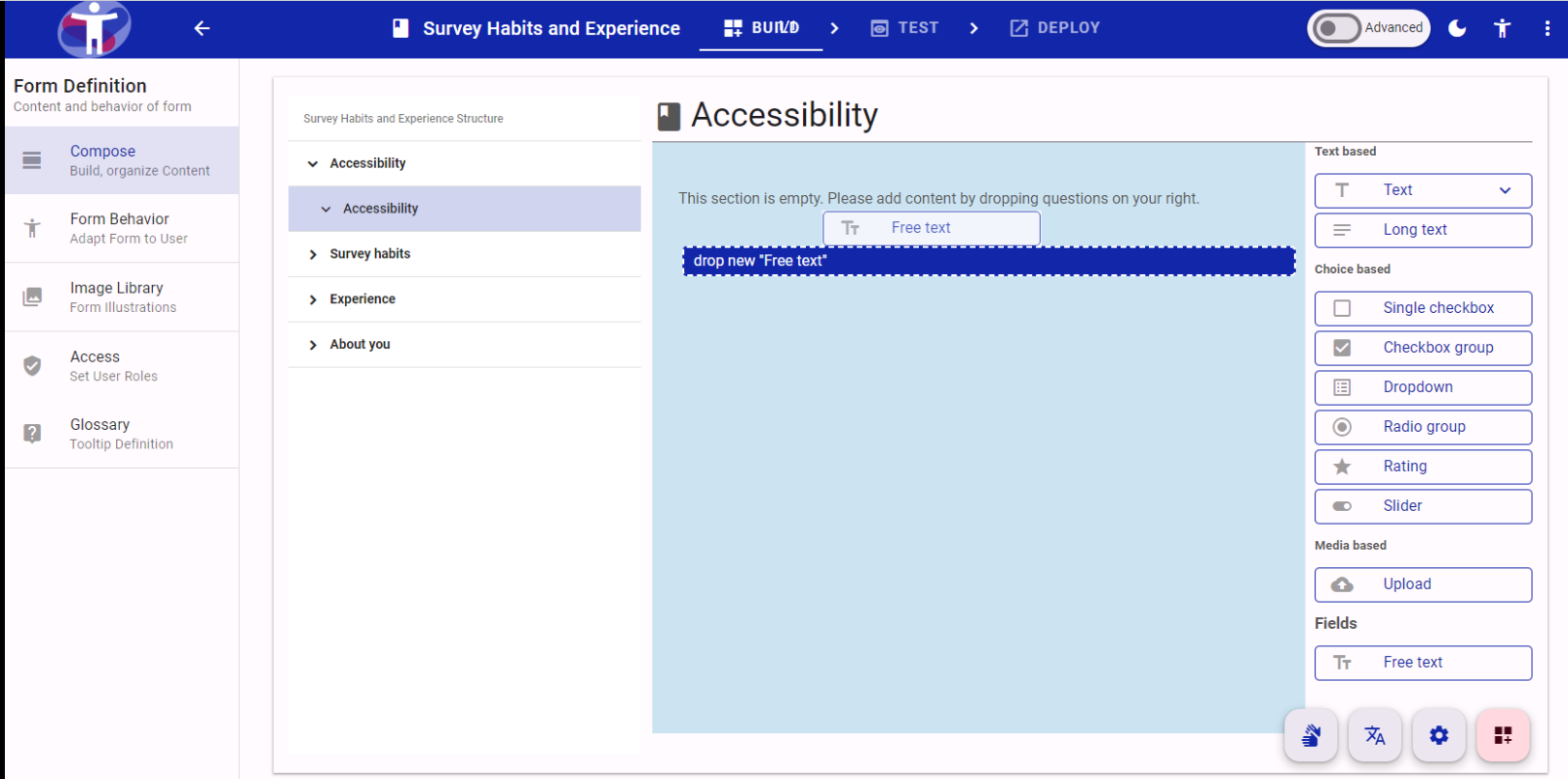Select the Radio group question type

[1423, 427]
